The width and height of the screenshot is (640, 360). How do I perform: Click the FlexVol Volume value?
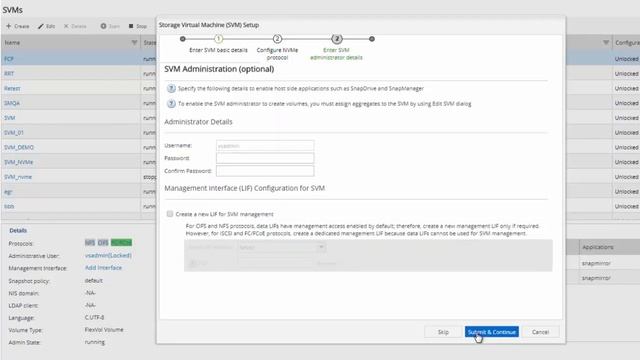[104, 330]
